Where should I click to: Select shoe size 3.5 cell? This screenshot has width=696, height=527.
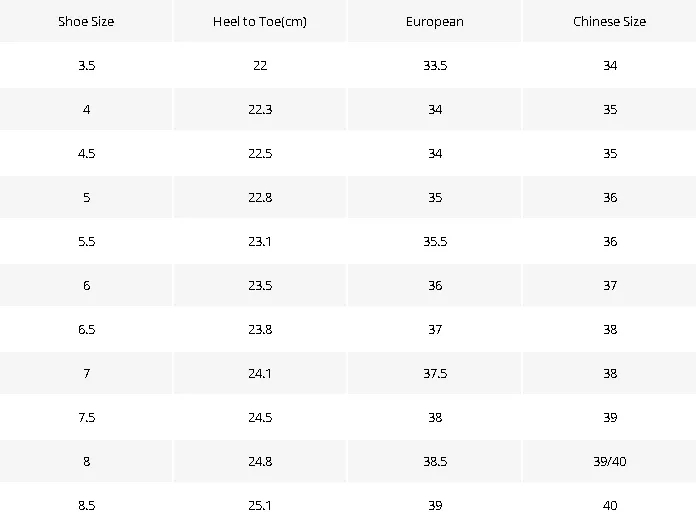(x=86, y=65)
